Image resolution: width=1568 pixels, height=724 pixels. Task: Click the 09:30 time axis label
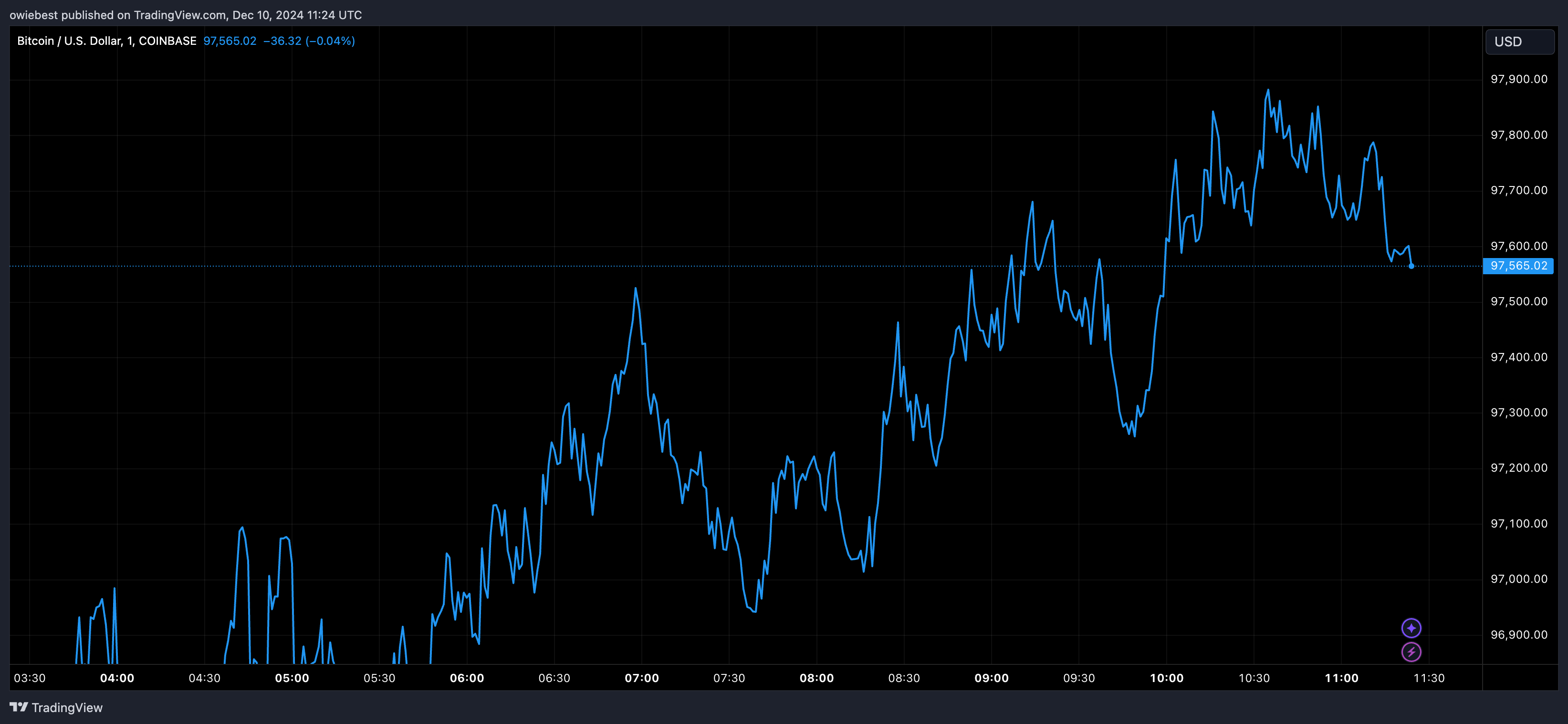(x=1079, y=678)
